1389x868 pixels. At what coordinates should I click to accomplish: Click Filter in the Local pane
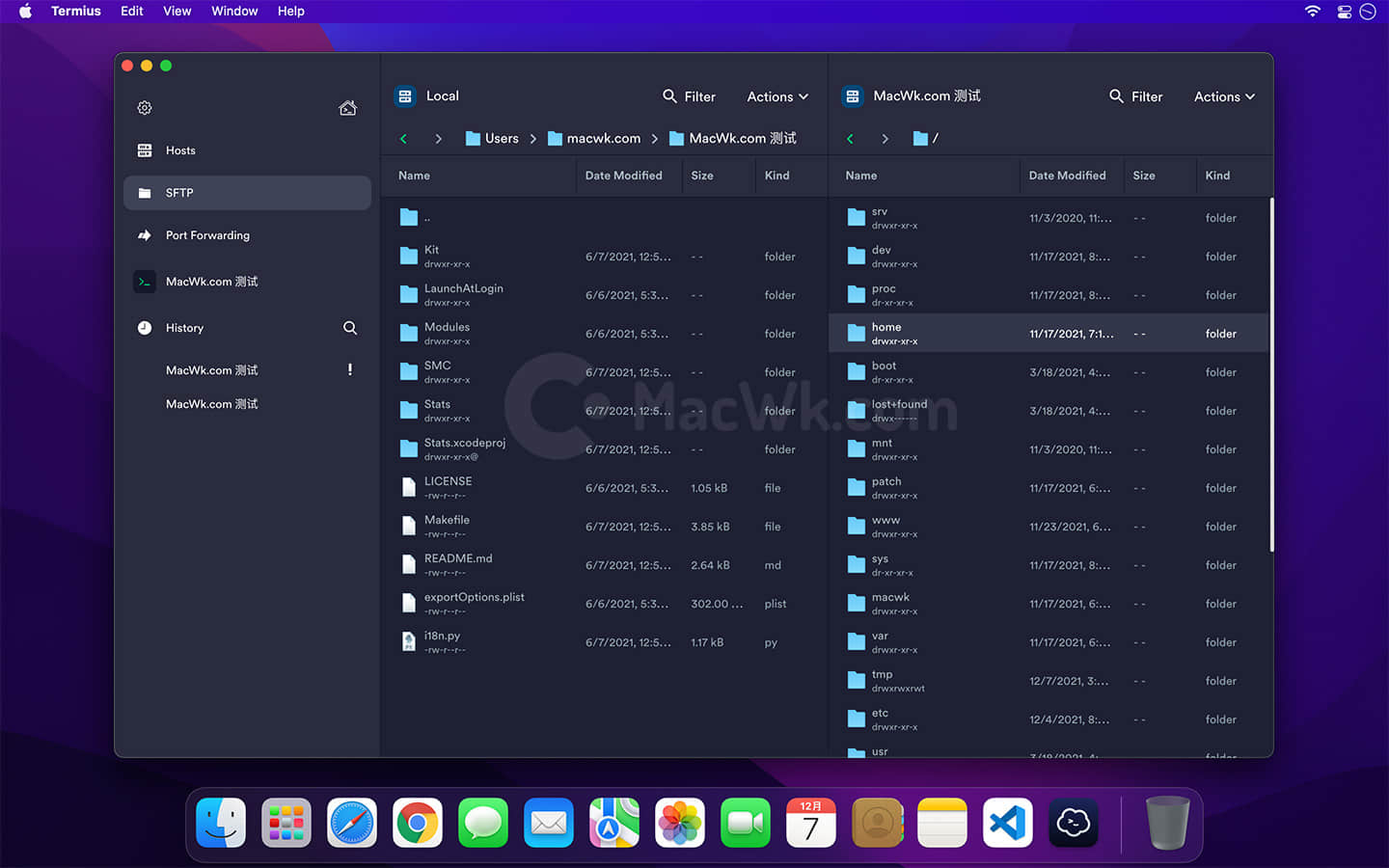click(x=689, y=96)
